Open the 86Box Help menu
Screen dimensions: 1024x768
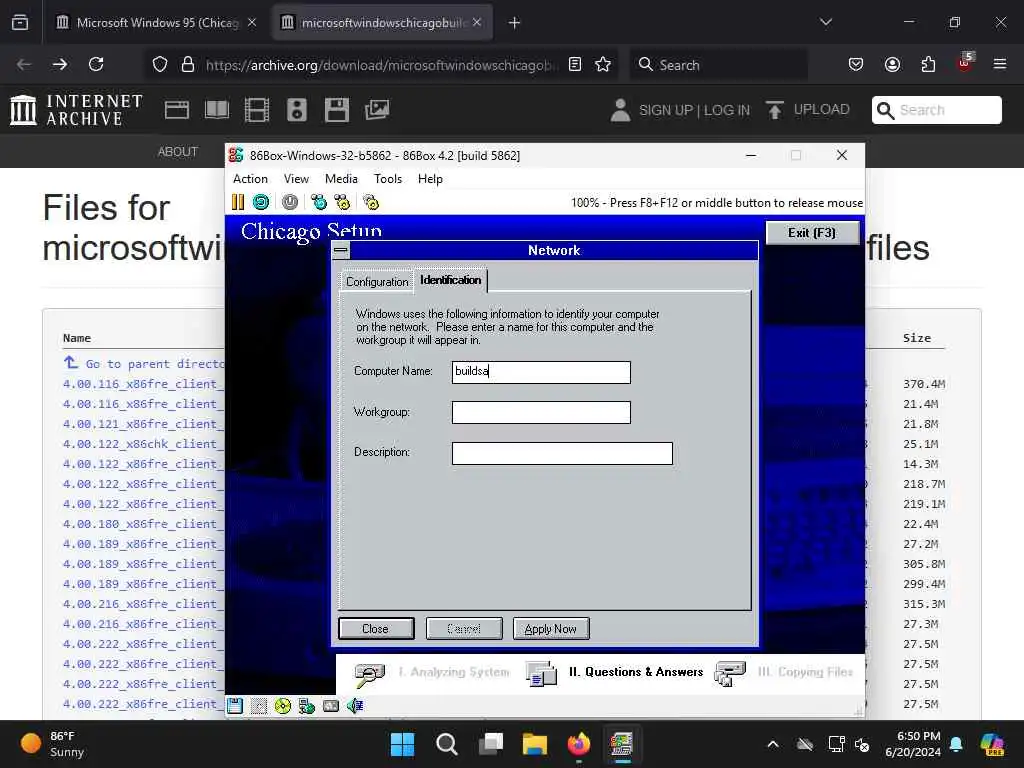430,179
